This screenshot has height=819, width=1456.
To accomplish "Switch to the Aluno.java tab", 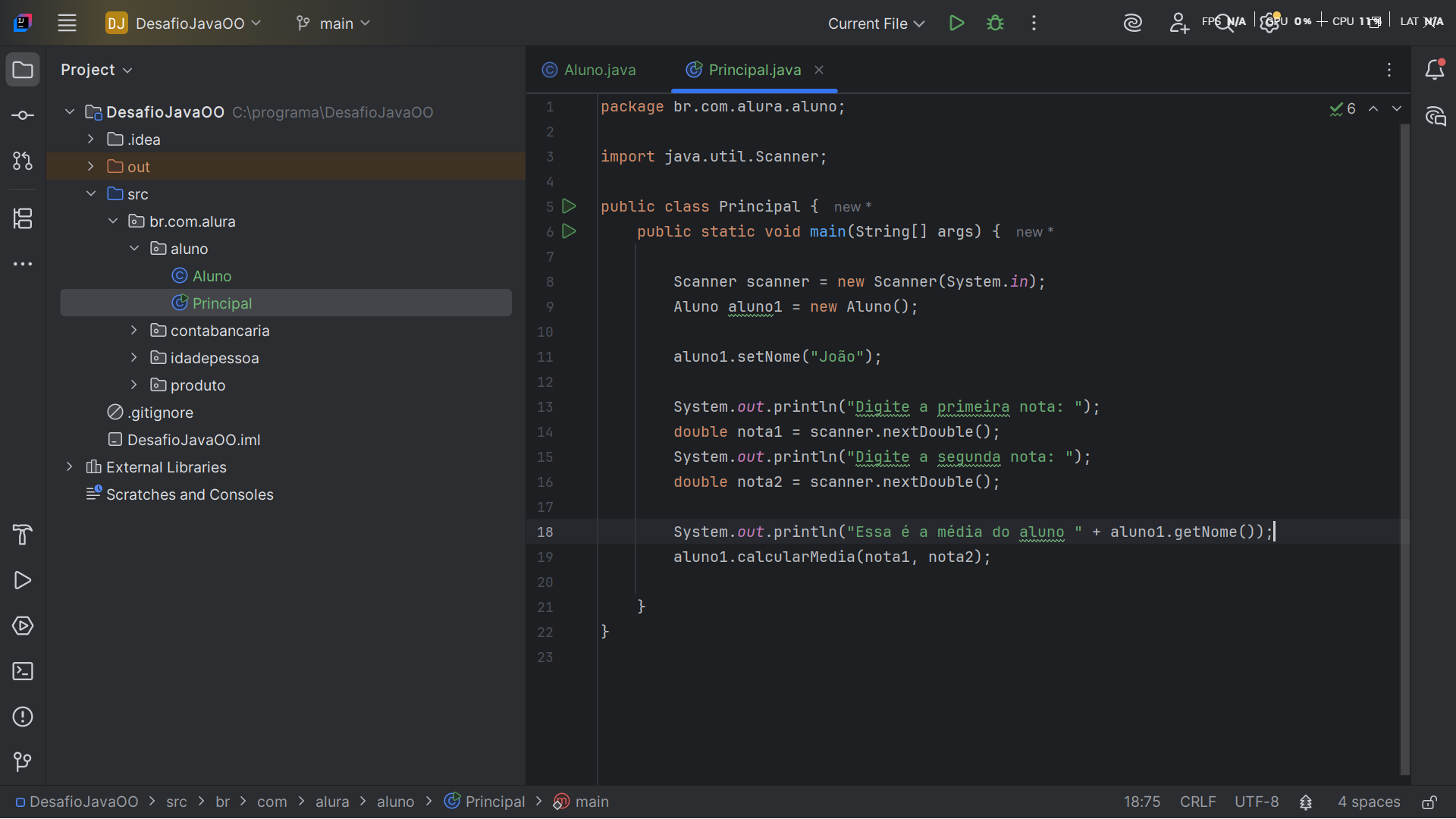I will point(589,70).
